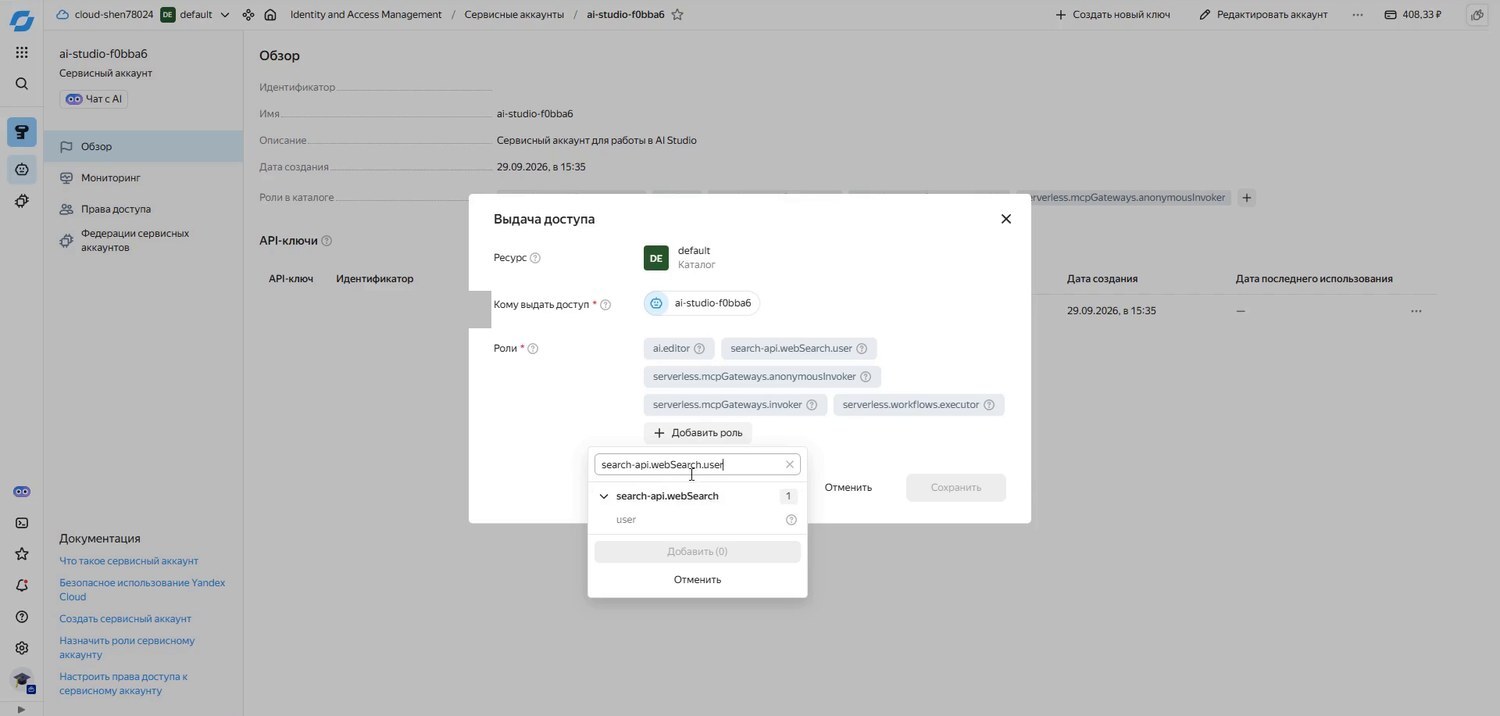Show info icon on ai.editor role chip
The width and height of the screenshot is (1500, 716).
(x=699, y=349)
